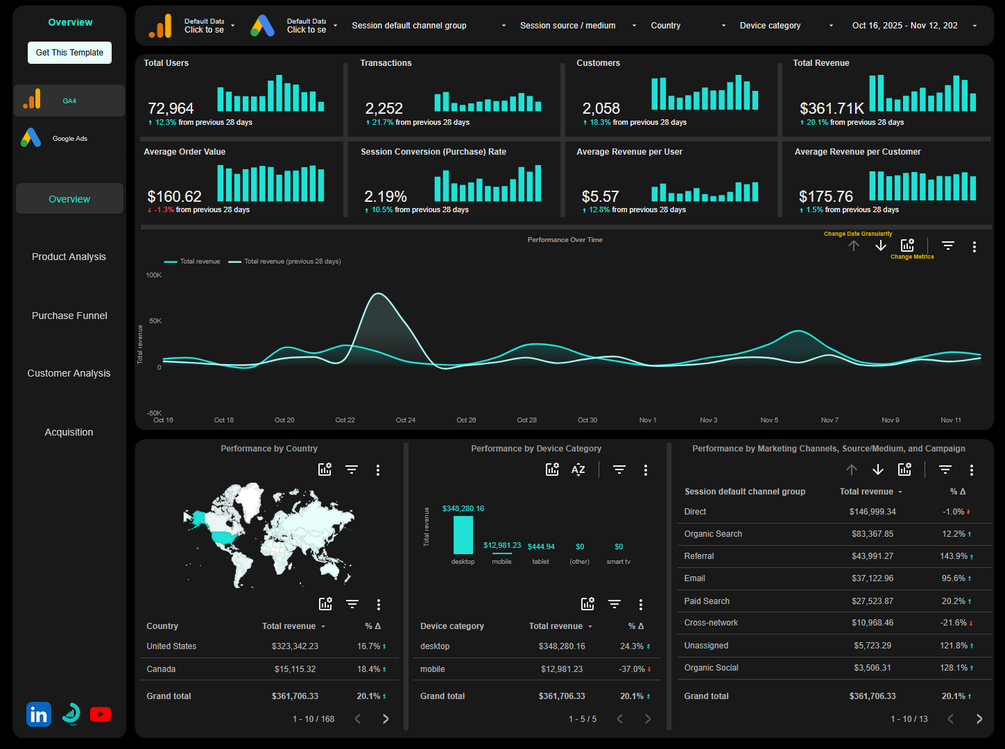Click the A-Z sort icon on device category chart
This screenshot has width=1005, height=749.
578,470
